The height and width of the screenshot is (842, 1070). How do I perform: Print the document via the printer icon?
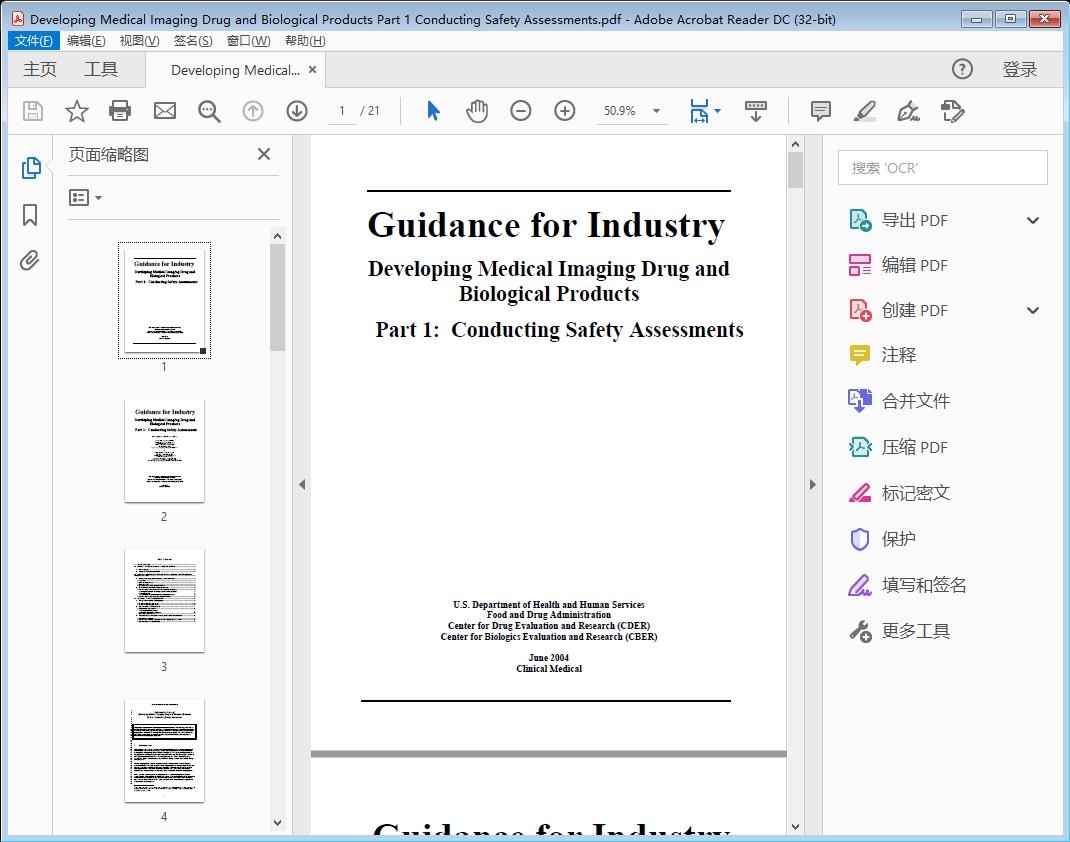point(120,111)
